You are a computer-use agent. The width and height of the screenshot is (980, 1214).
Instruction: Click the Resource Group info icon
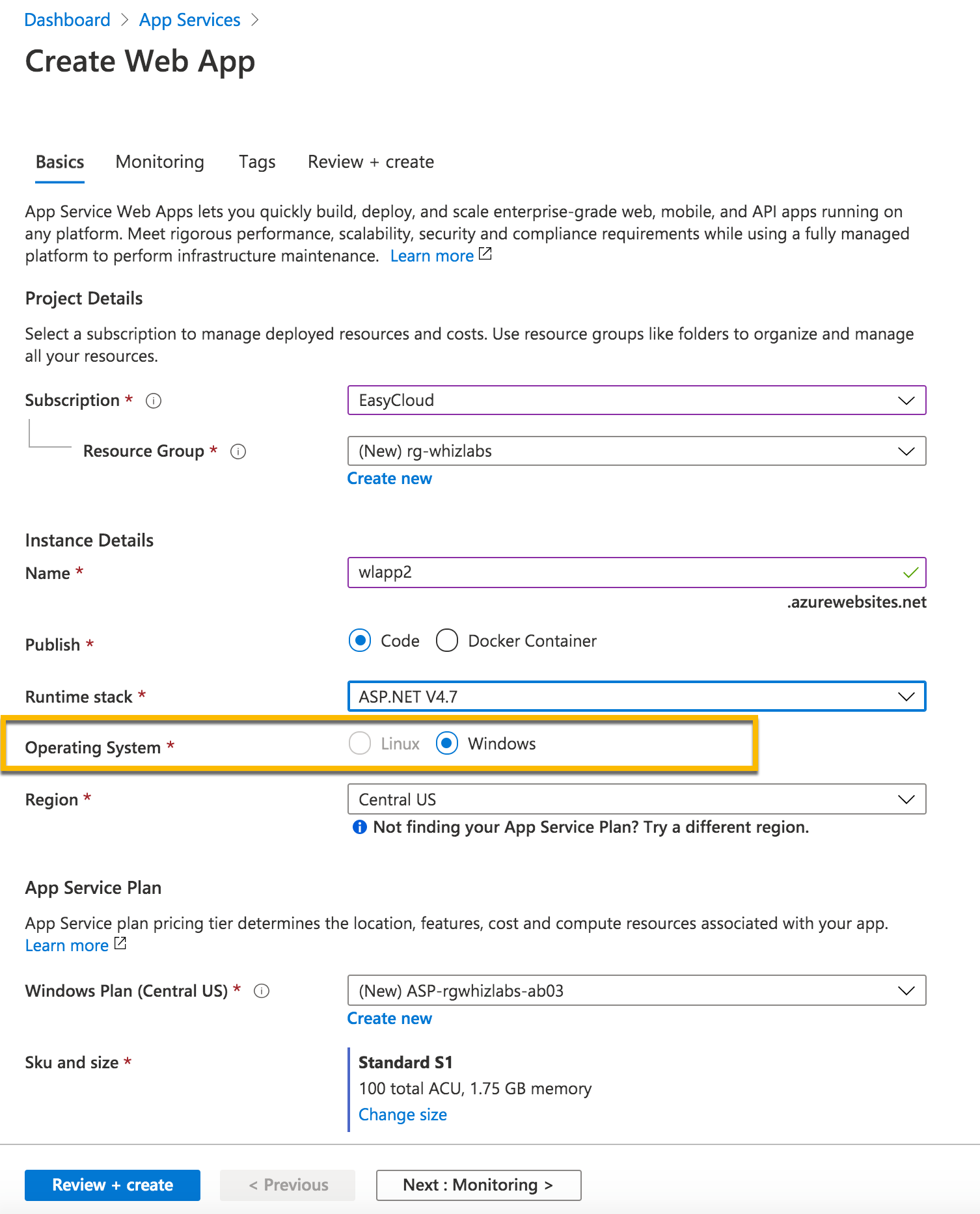coord(238,452)
